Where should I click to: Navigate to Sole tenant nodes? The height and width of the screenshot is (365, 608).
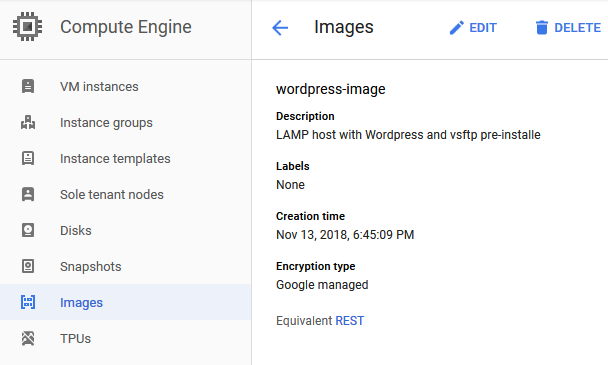pyautogui.click(x=126, y=194)
